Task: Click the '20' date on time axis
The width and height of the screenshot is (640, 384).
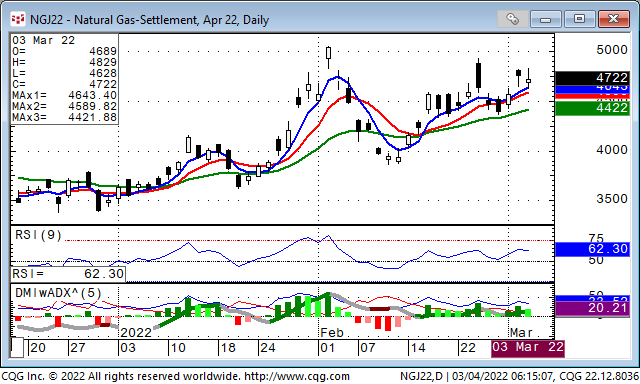Action: (38, 348)
